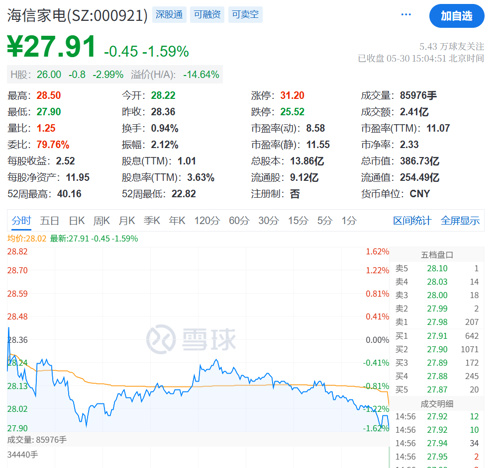Image resolution: width=500 pixels, height=468 pixels.
Task: Select the 日K chart tab
Action: click(x=77, y=221)
